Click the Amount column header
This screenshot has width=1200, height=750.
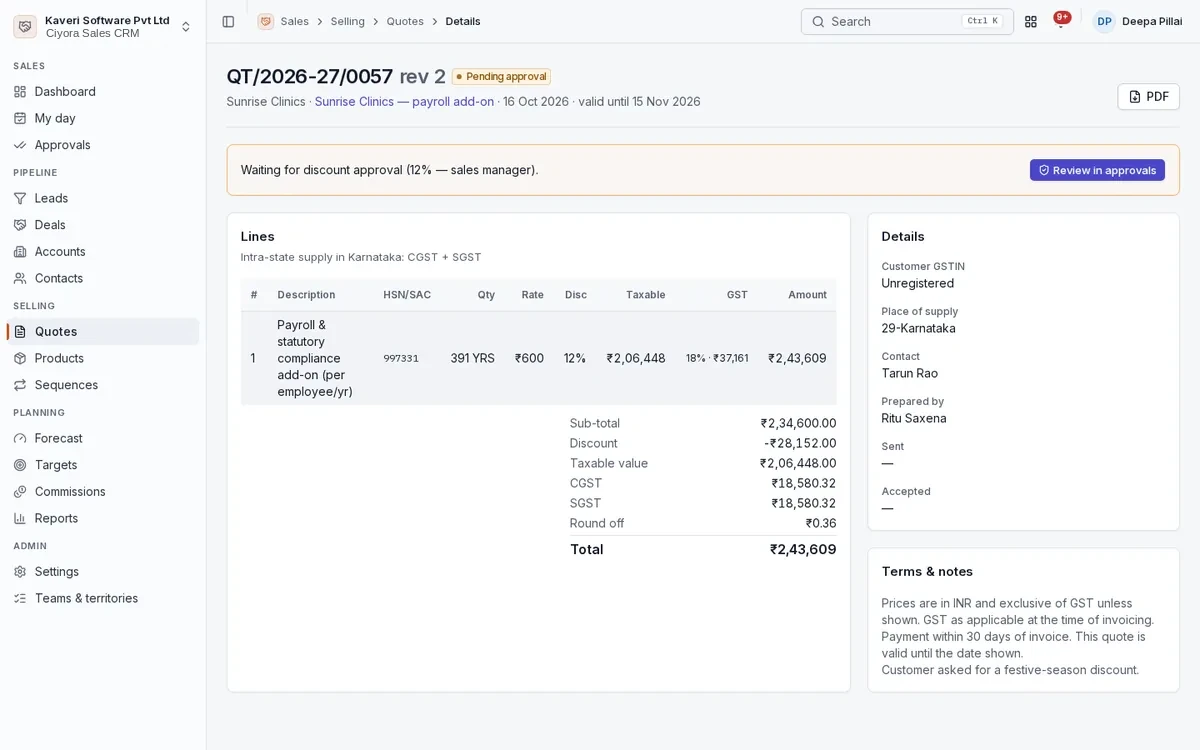tap(807, 295)
